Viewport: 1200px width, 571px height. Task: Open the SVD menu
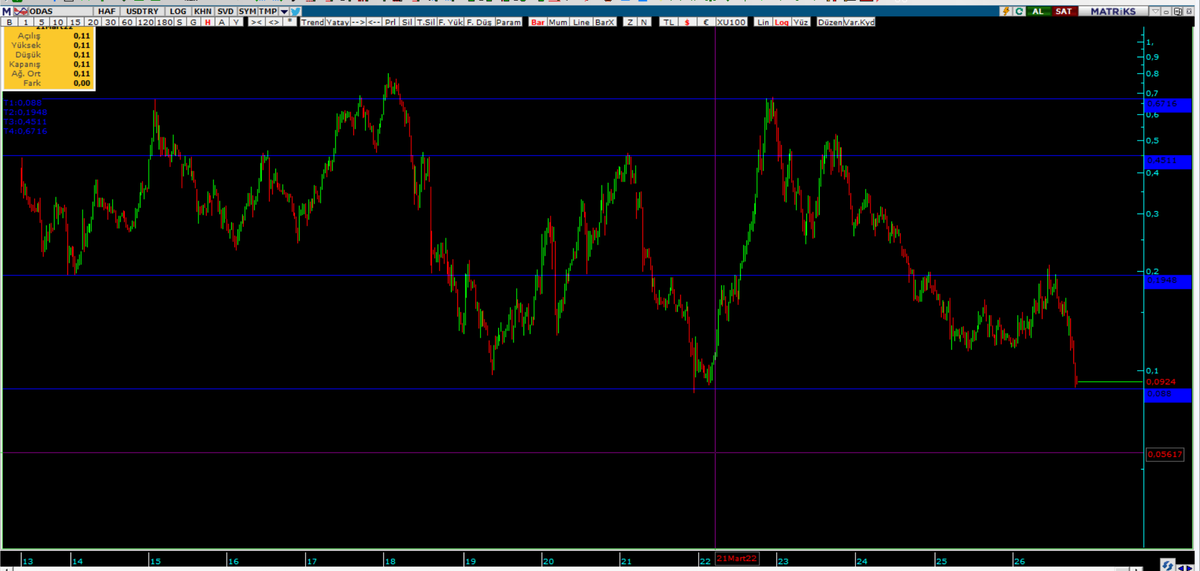(226, 11)
